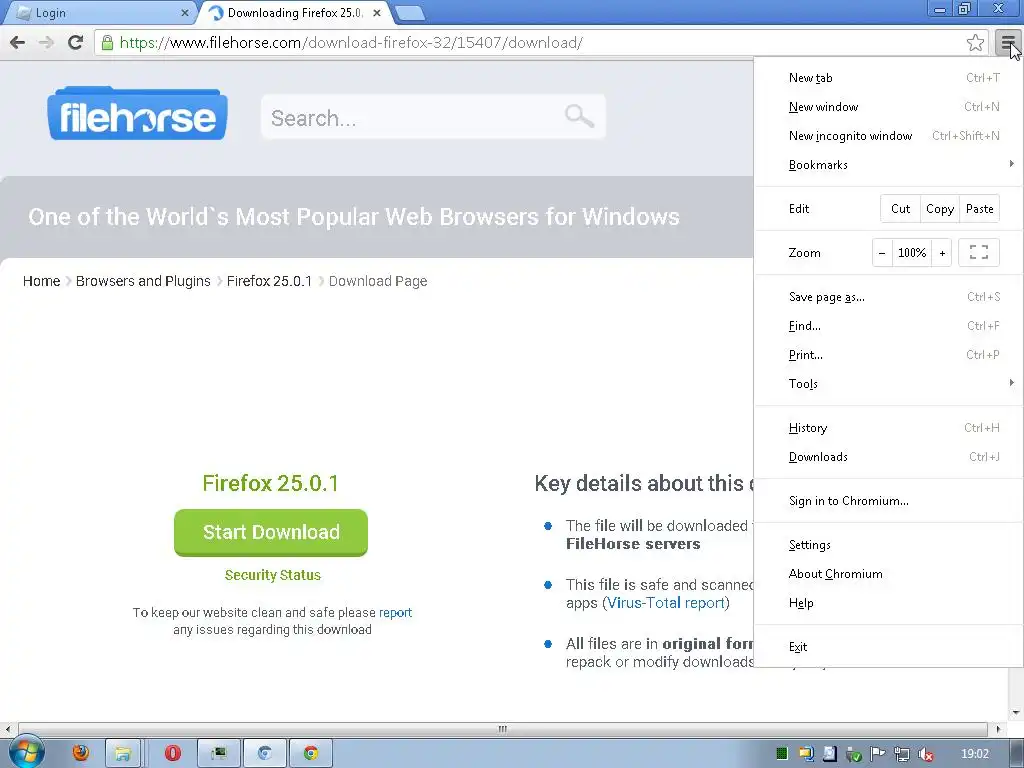Image resolution: width=1024 pixels, height=768 pixels.
Task: Open the taskbar clock showing 19:02
Action: click(975, 754)
